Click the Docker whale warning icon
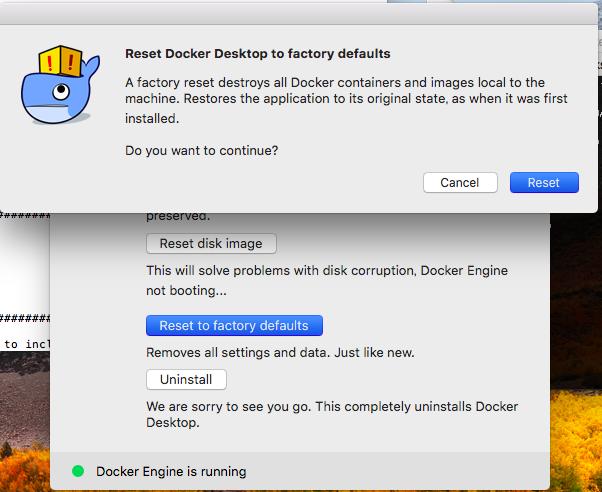Screen dimensions: 602x492 [60, 84]
